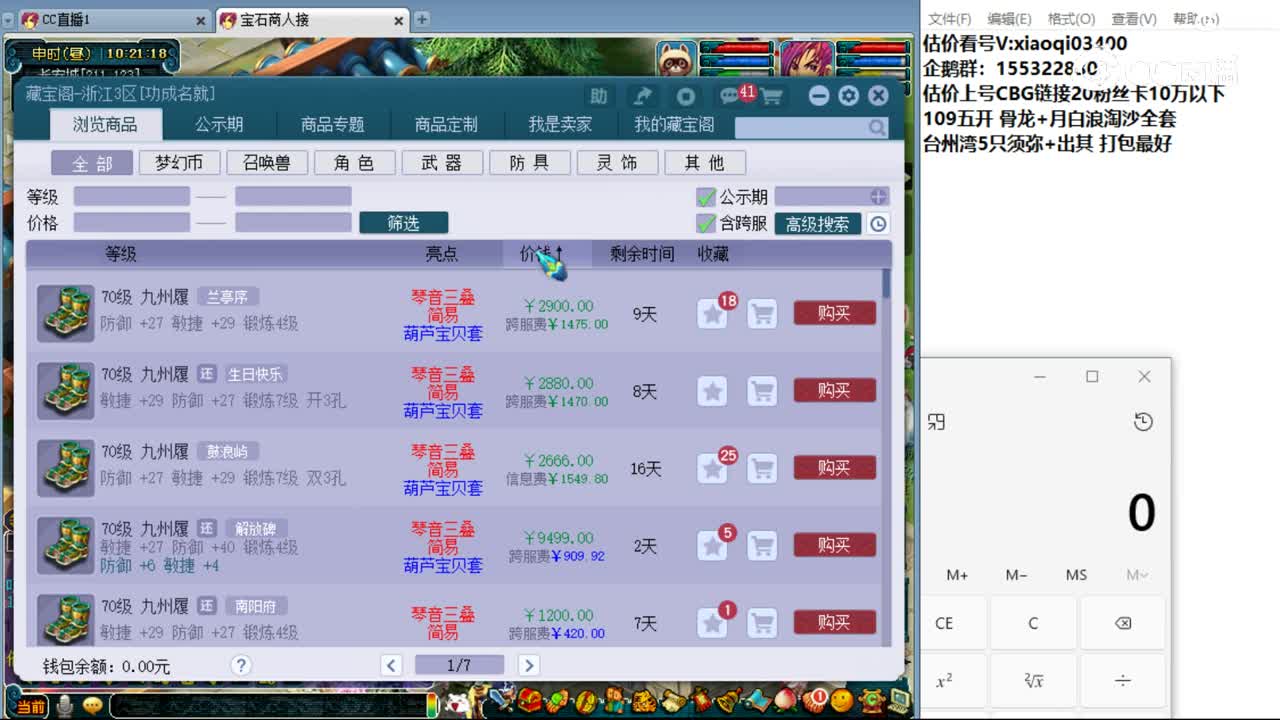
Task: Select the 武器 category tab
Action: pos(442,162)
